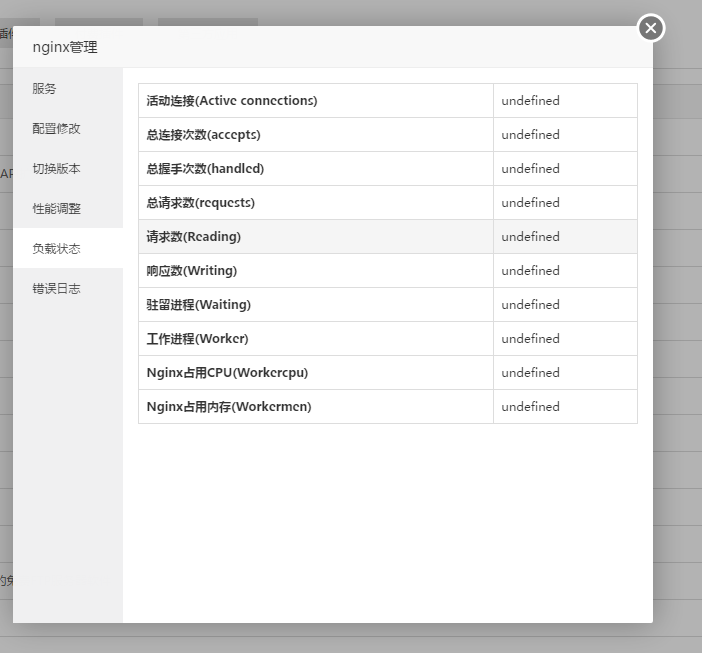Select the 总握手次数(handled) cell
The image size is (702, 653).
tap(316, 169)
